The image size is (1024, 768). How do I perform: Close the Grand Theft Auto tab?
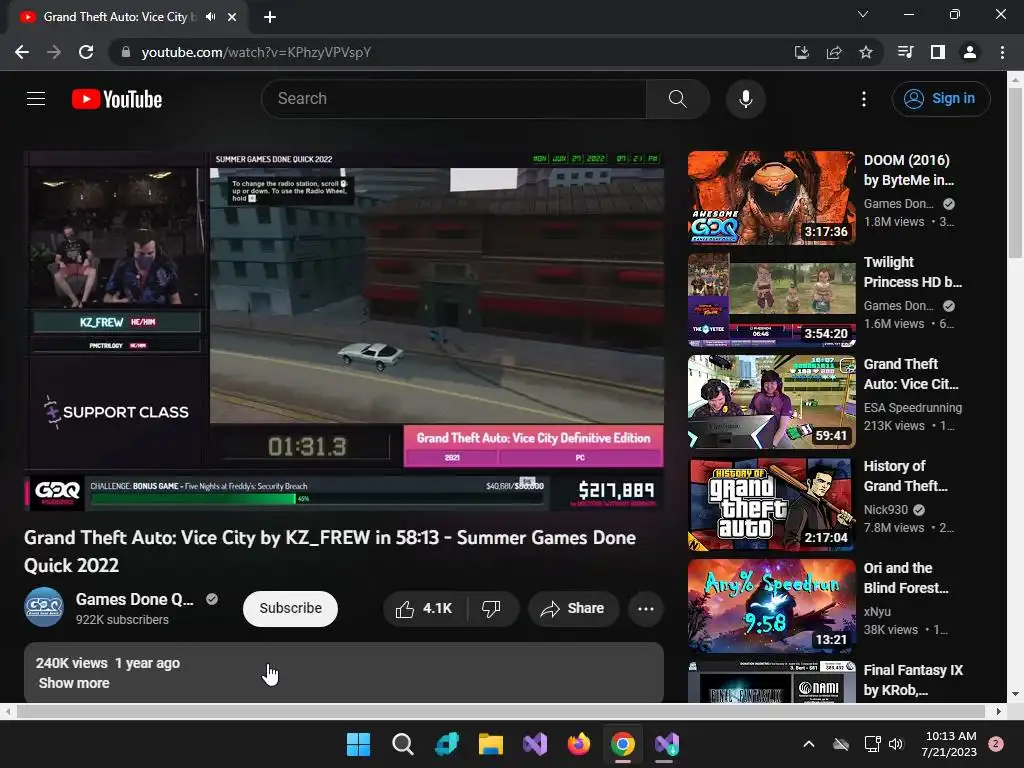(x=232, y=17)
